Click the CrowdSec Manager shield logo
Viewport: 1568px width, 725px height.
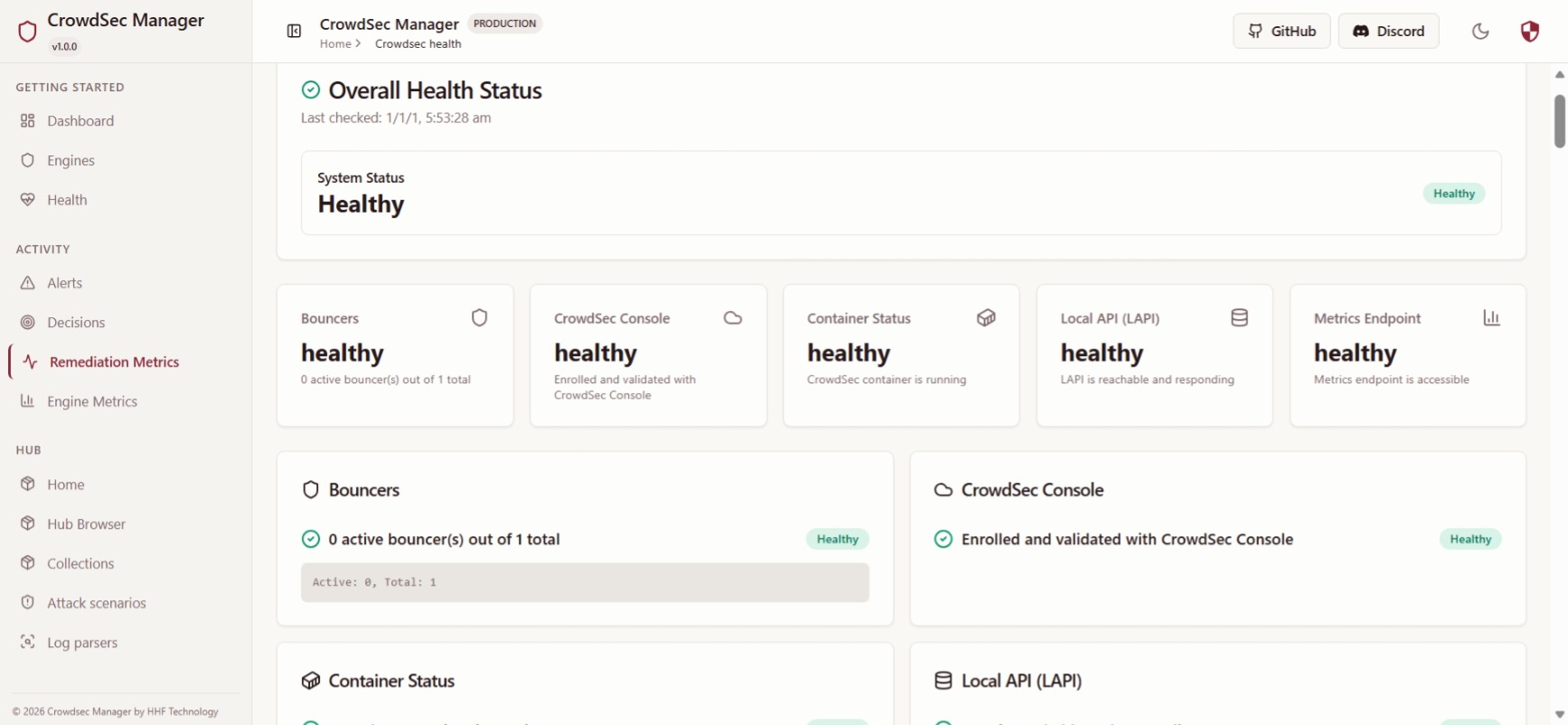pos(27,32)
